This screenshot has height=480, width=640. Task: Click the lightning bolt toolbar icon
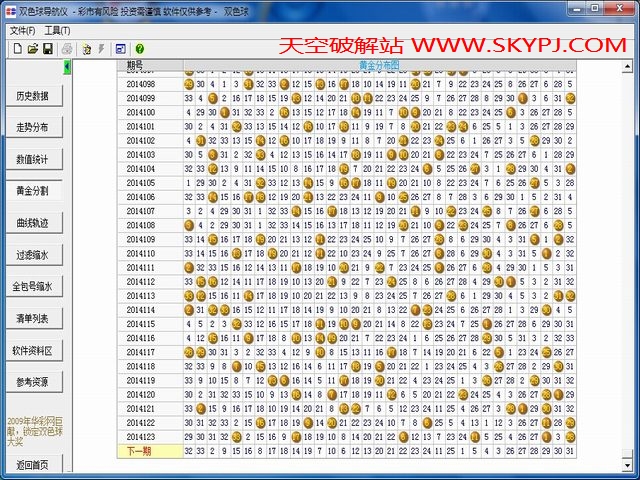[101, 48]
